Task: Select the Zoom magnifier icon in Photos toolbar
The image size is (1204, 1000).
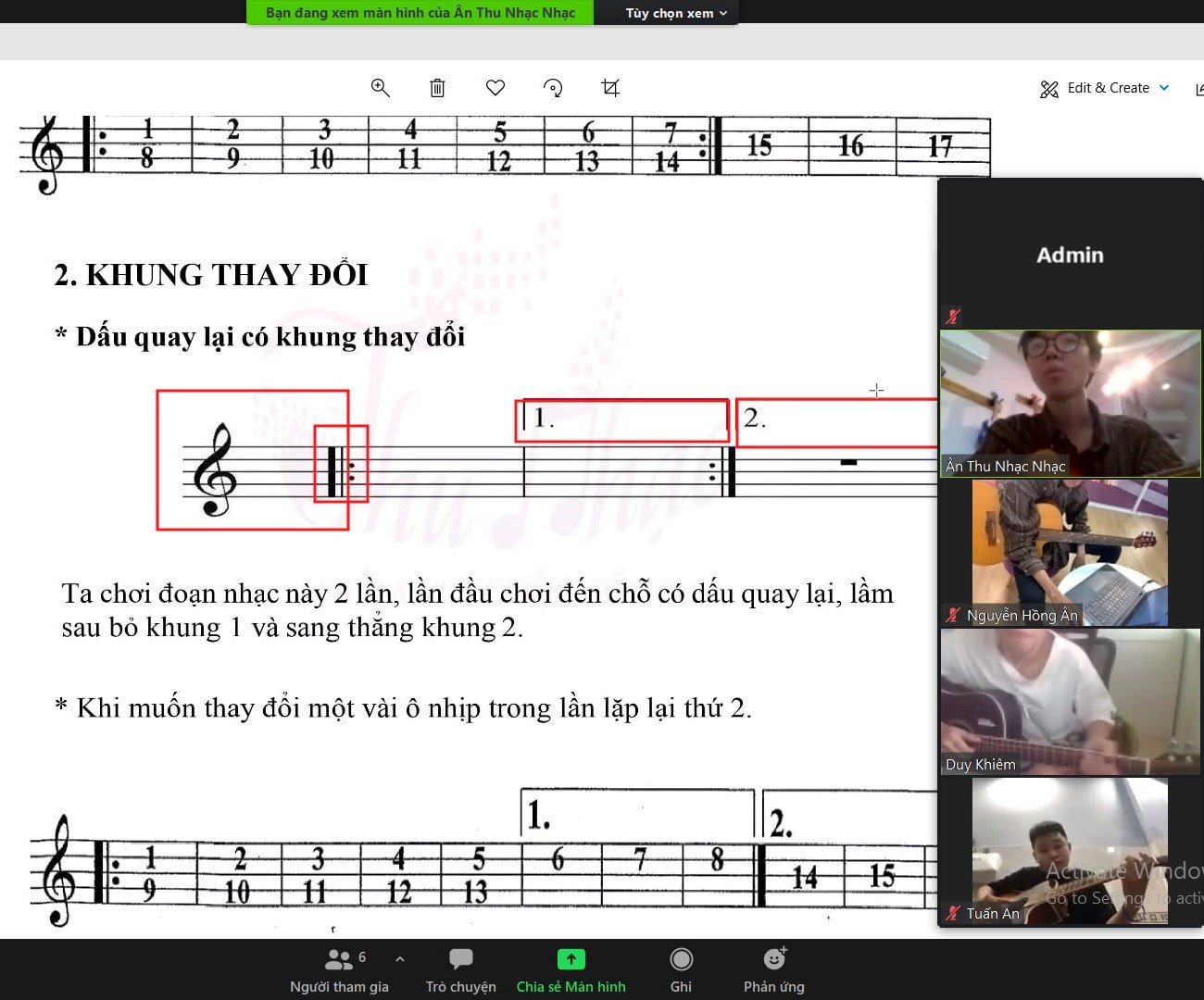Action: (381, 88)
